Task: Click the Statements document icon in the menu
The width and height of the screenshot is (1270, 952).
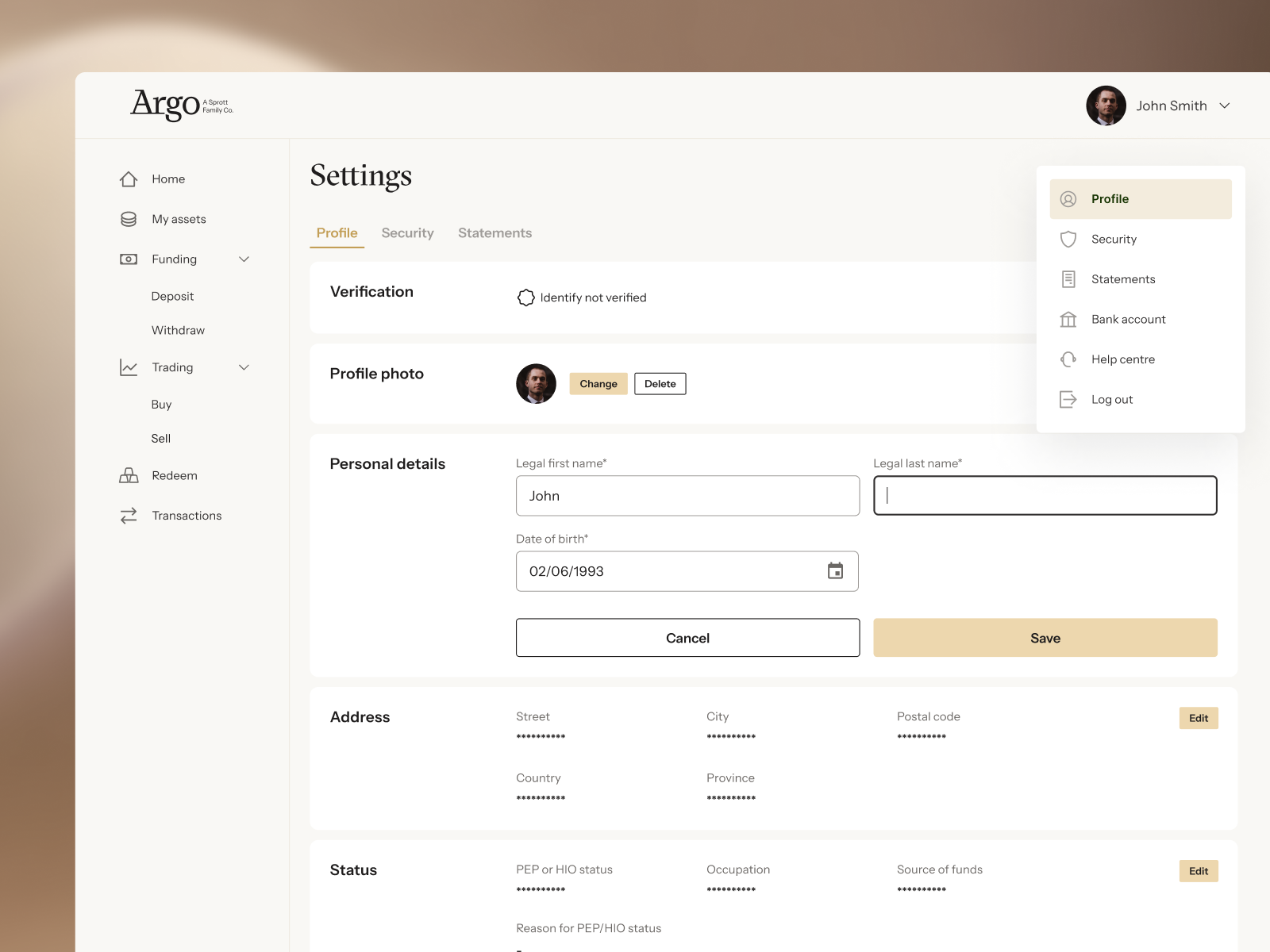Action: tap(1068, 278)
